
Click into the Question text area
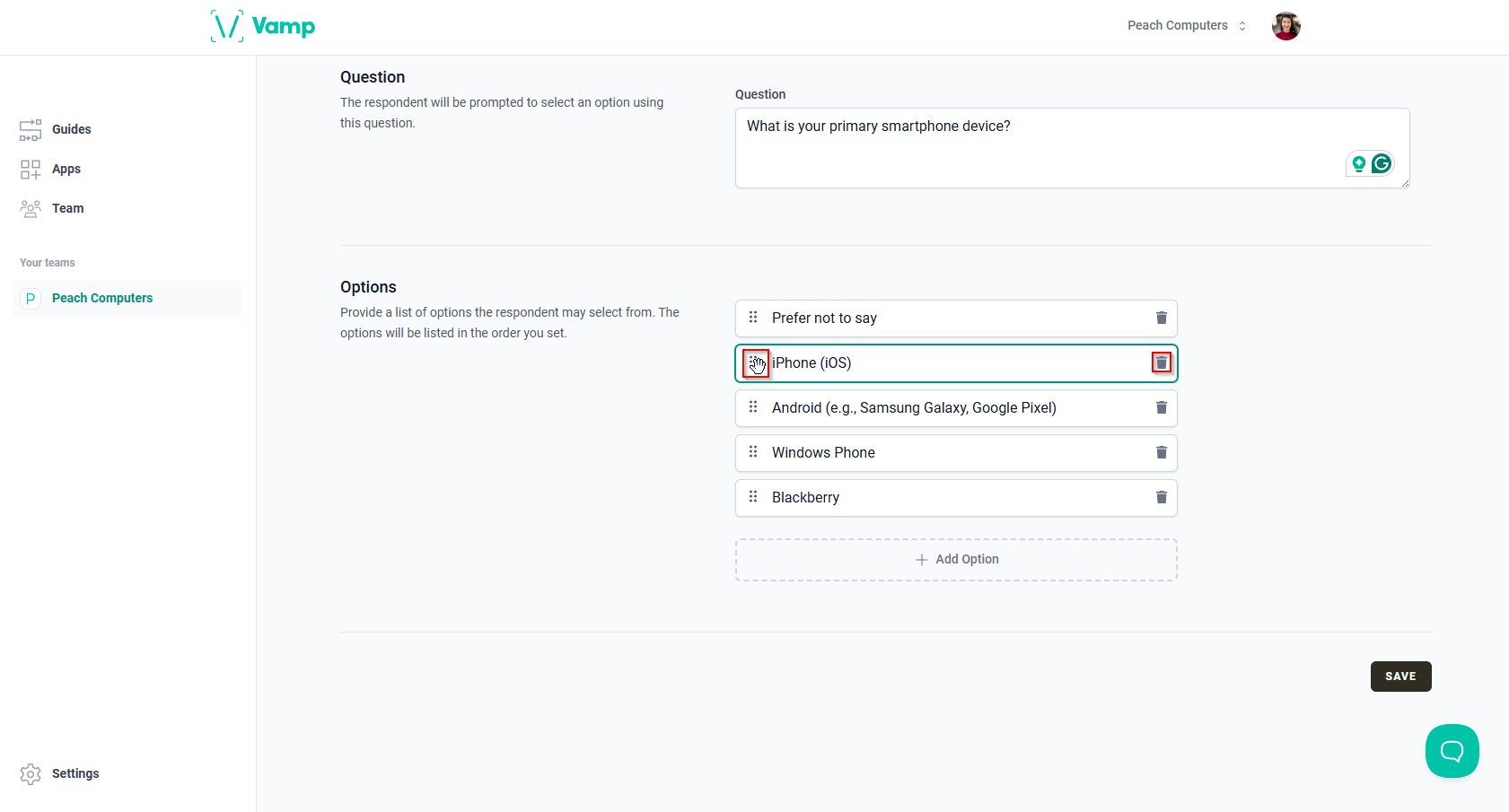pyautogui.click(x=1032, y=148)
